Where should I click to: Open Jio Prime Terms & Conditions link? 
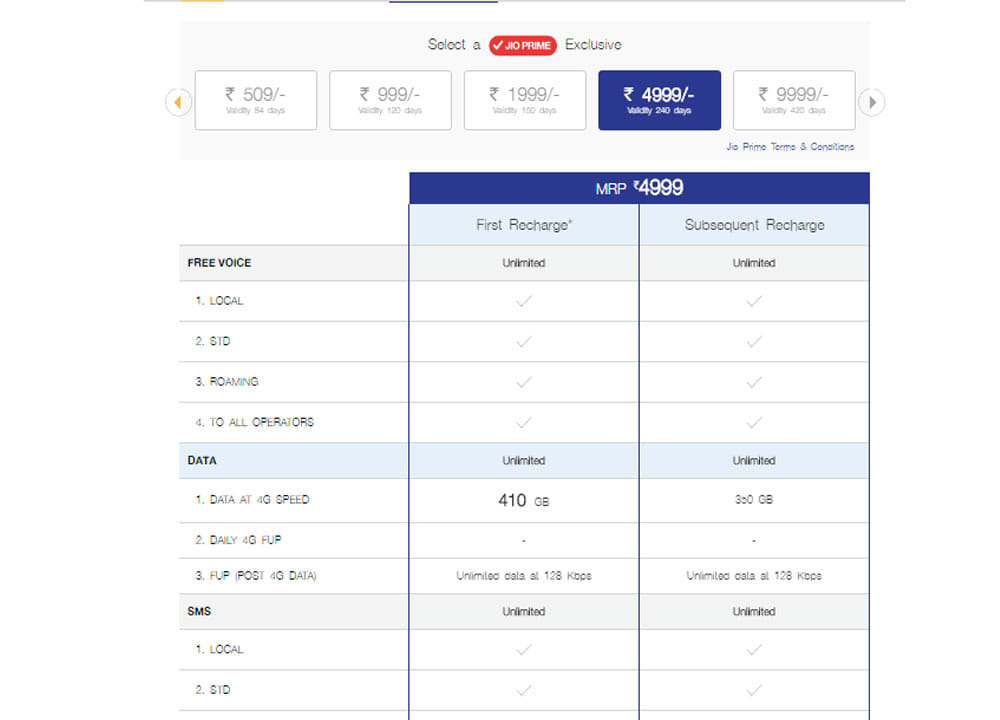[790, 147]
